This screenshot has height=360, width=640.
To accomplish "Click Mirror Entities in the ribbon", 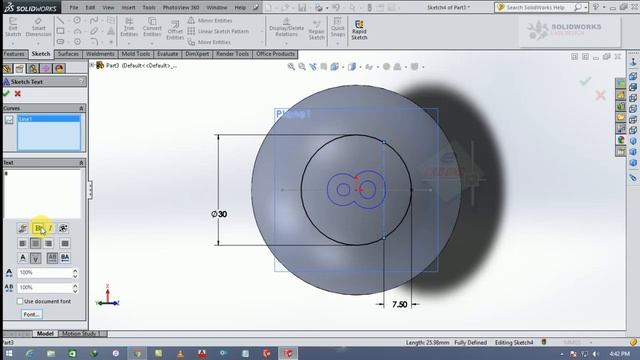I will click(210, 20).
